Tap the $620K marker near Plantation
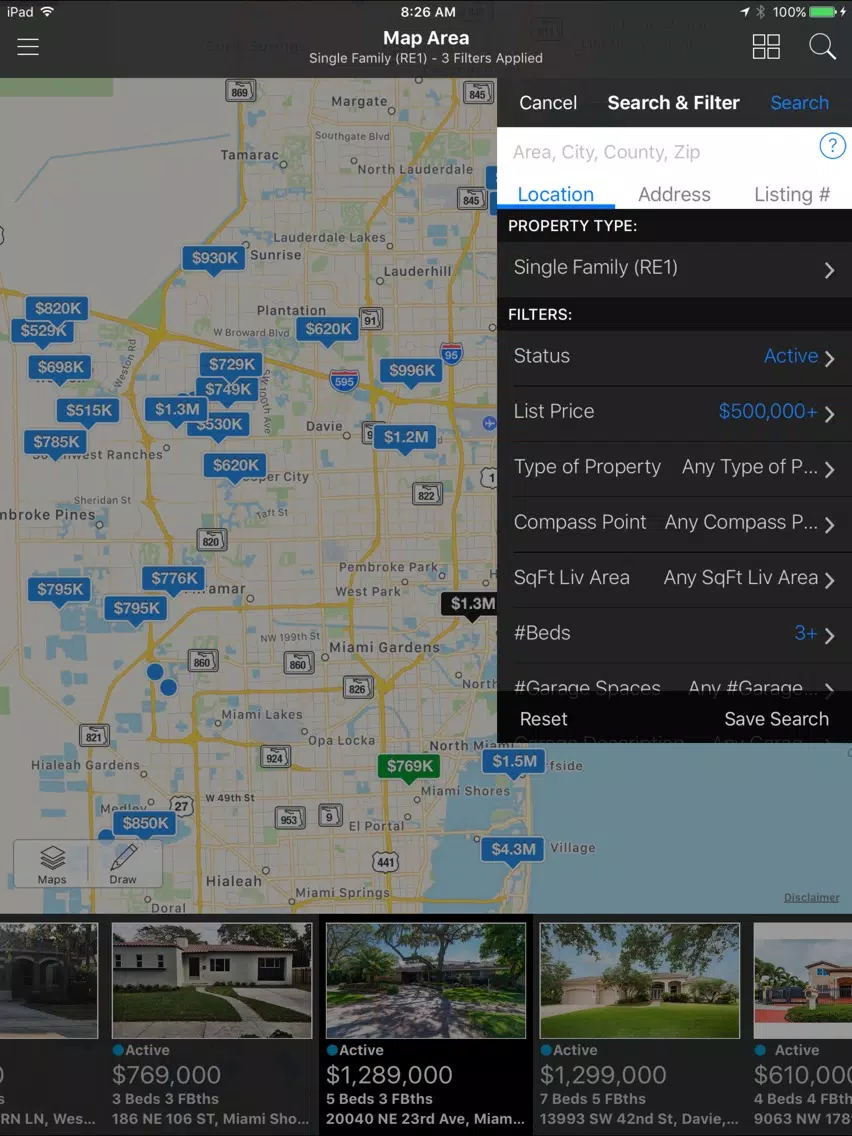This screenshot has width=852, height=1136. (327, 330)
